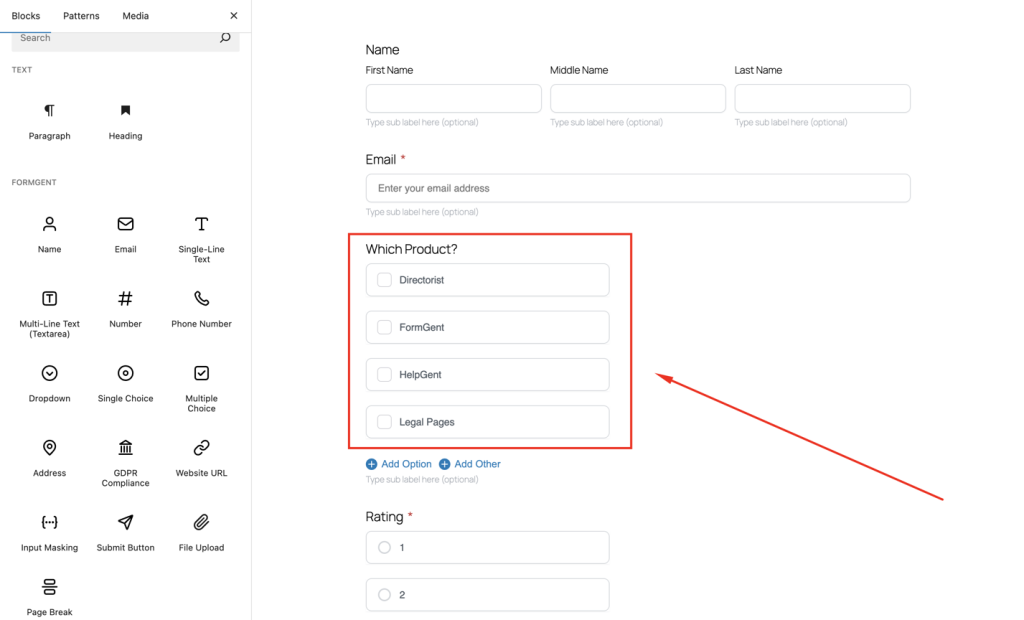Check the HelpGent option

(385, 375)
